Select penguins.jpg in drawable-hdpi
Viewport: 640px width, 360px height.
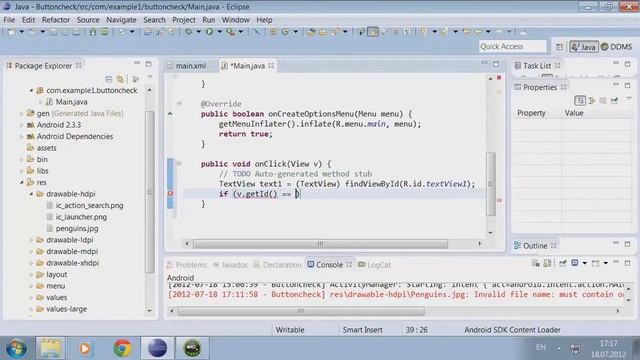pyautogui.click(x=77, y=229)
